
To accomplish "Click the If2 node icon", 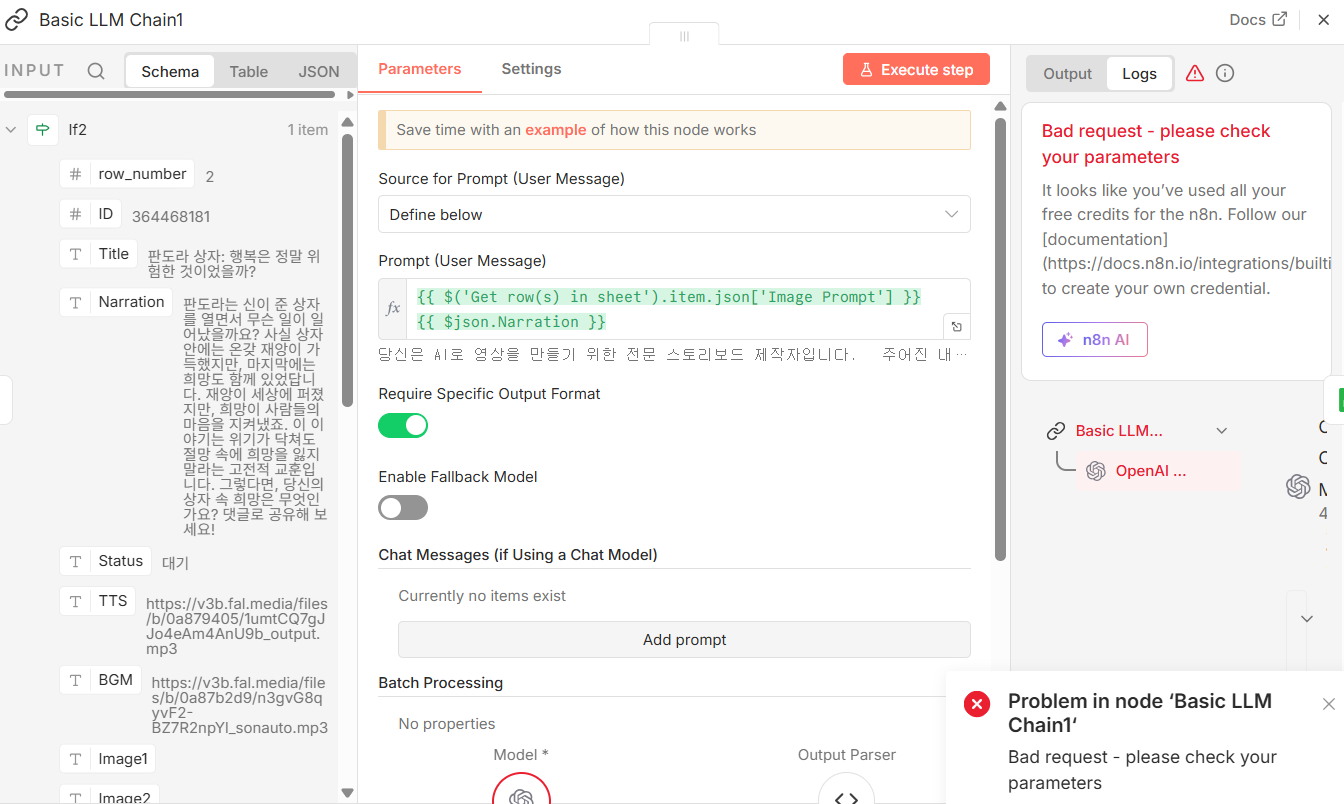I will pos(43,130).
